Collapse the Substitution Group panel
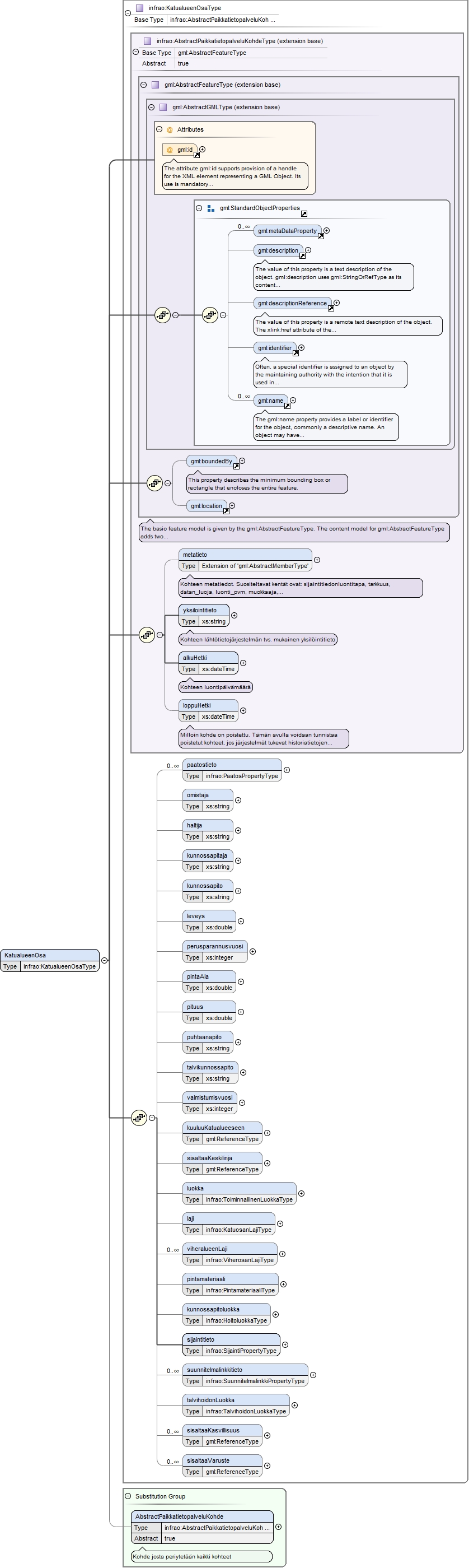 click(x=128, y=1496)
